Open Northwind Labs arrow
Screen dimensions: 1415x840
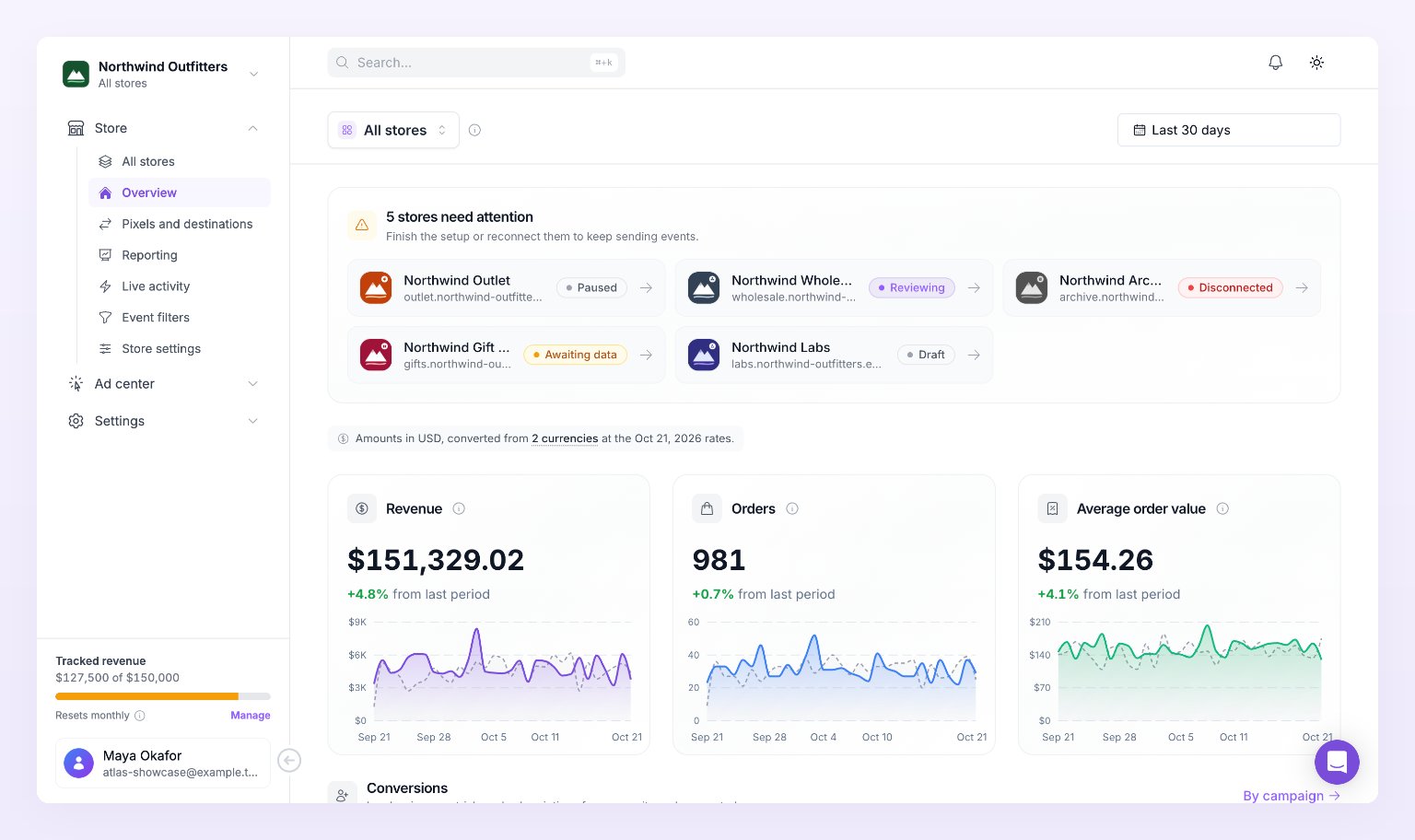(974, 355)
